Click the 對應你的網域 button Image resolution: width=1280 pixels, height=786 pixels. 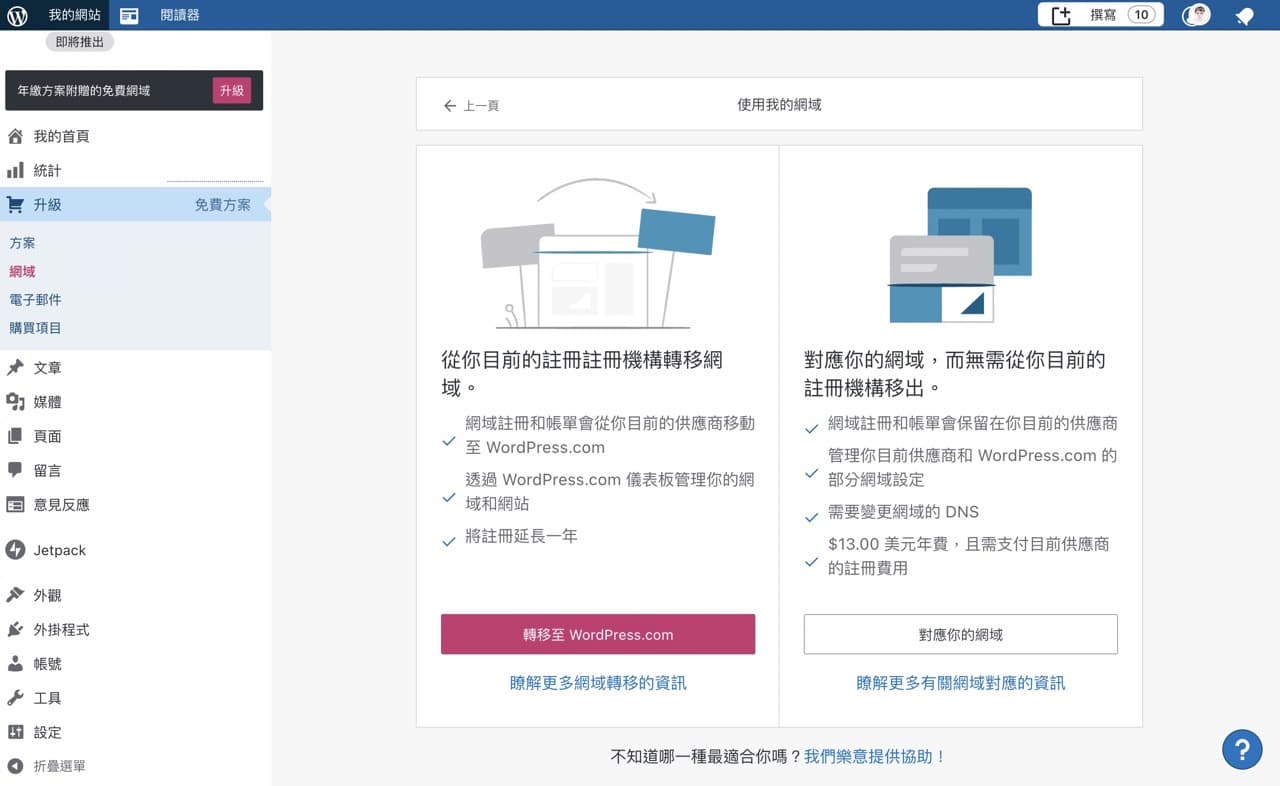(961, 634)
